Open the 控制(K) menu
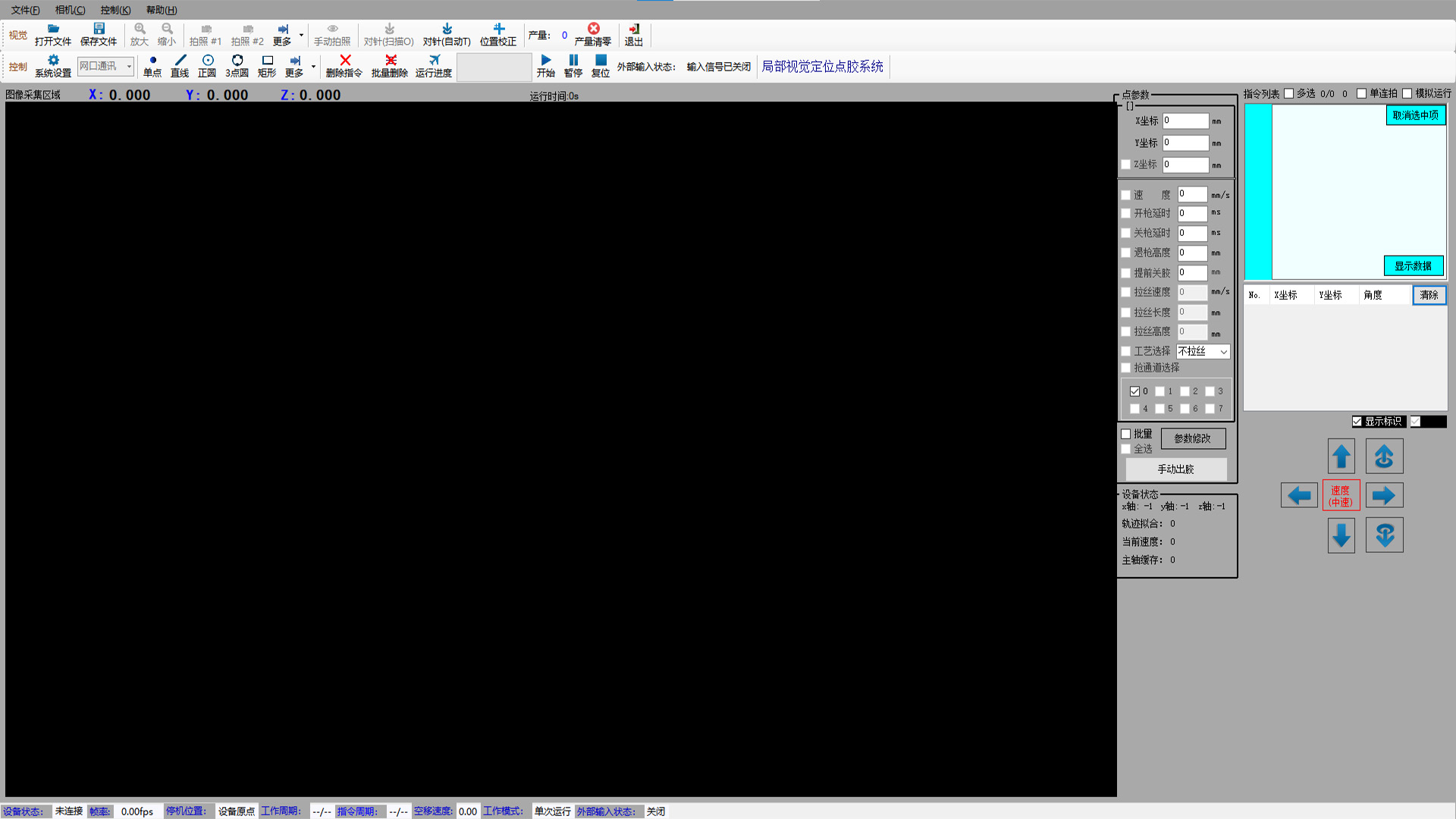 pos(115,10)
